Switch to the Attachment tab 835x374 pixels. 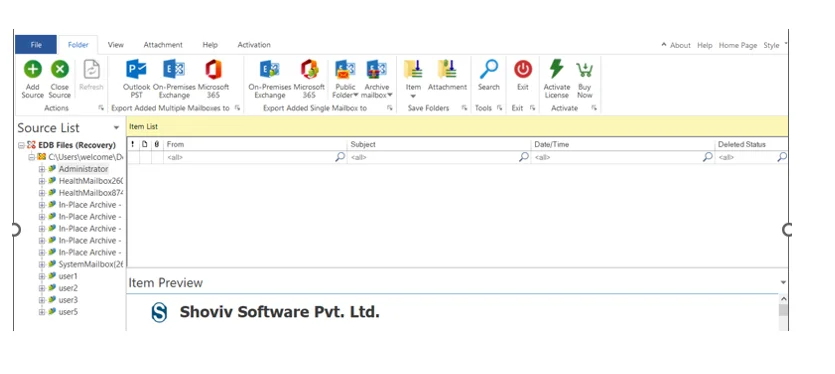(163, 45)
